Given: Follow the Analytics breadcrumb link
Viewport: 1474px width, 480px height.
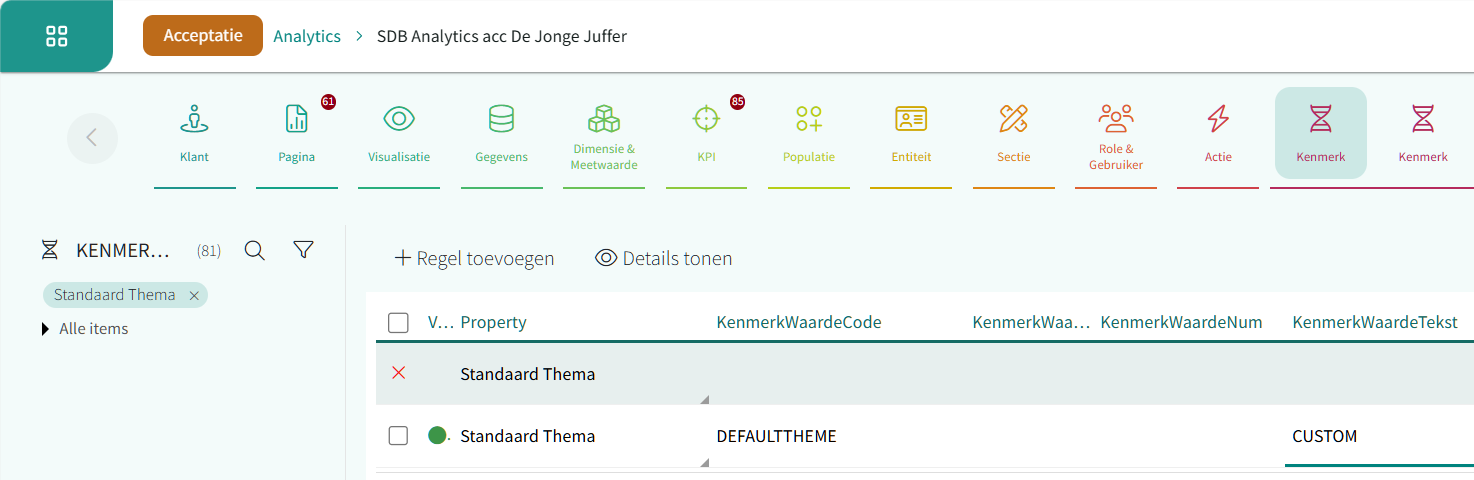Looking at the screenshot, I should pyautogui.click(x=307, y=36).
